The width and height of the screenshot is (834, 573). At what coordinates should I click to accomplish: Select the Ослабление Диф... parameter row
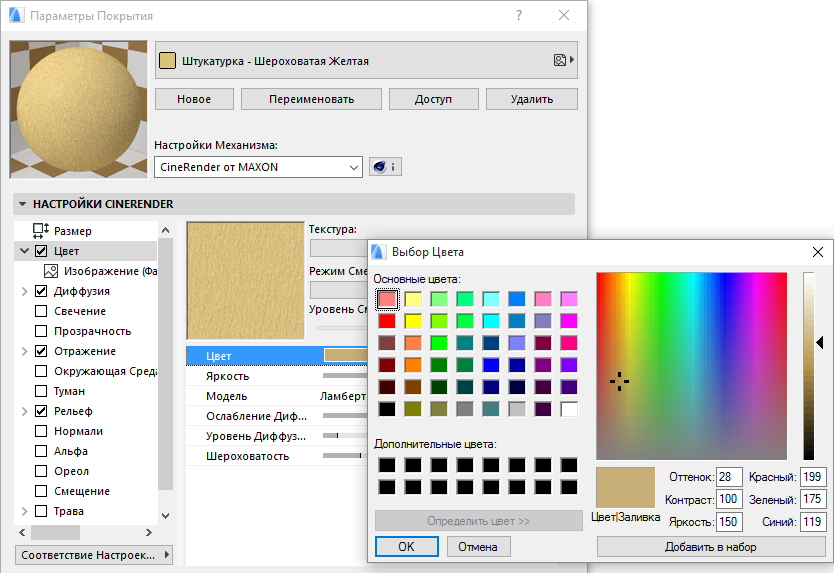[x=277, y=416]
